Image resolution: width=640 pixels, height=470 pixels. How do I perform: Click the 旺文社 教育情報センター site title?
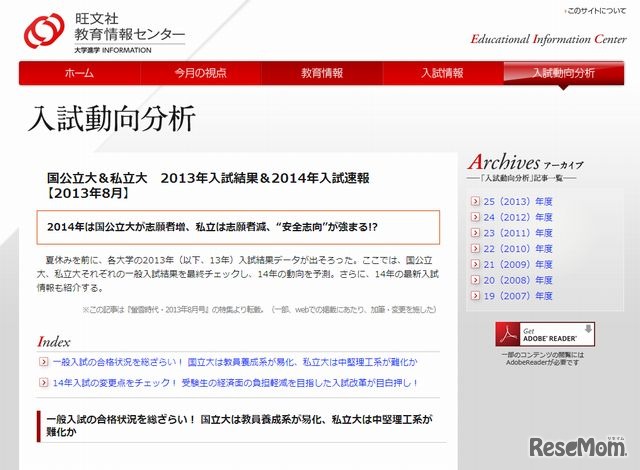[129, 27]
